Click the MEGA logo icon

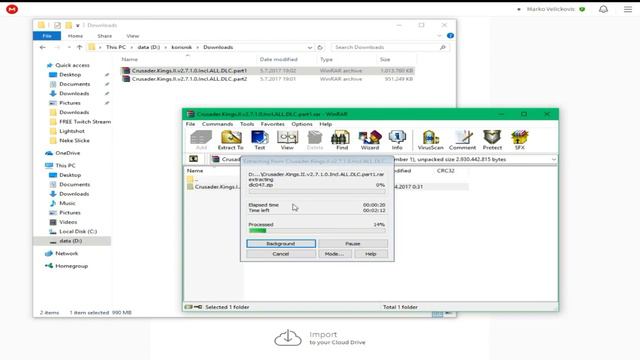pos(12,9)
